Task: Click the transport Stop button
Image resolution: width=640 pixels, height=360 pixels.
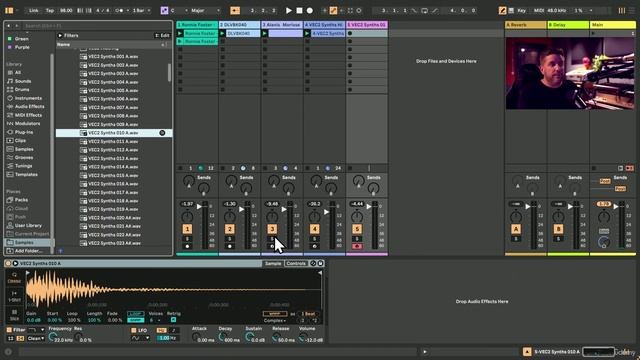Action: (299, 10)
